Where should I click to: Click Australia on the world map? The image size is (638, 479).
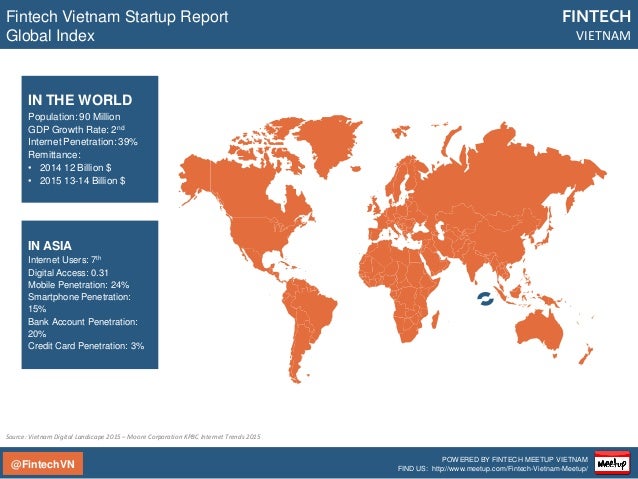(539, 332)
